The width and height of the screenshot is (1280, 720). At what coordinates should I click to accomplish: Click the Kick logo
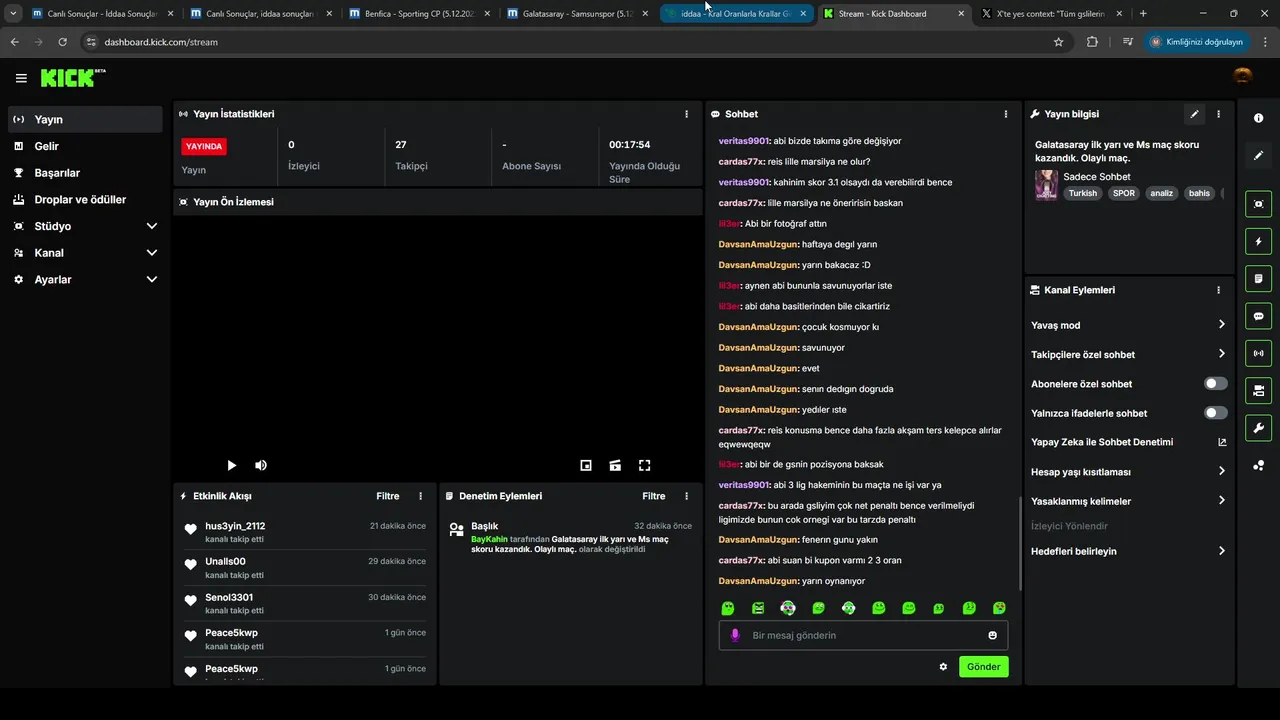pos(72,78)
